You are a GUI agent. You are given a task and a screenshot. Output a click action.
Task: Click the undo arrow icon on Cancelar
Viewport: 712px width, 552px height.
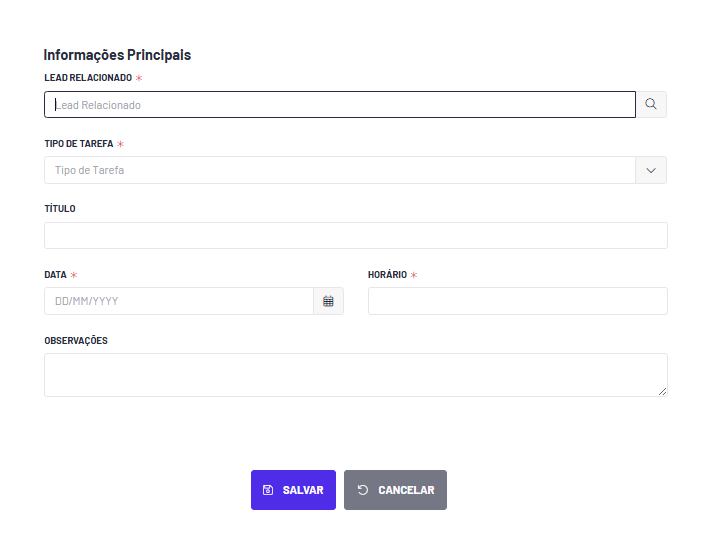(363, 490)
